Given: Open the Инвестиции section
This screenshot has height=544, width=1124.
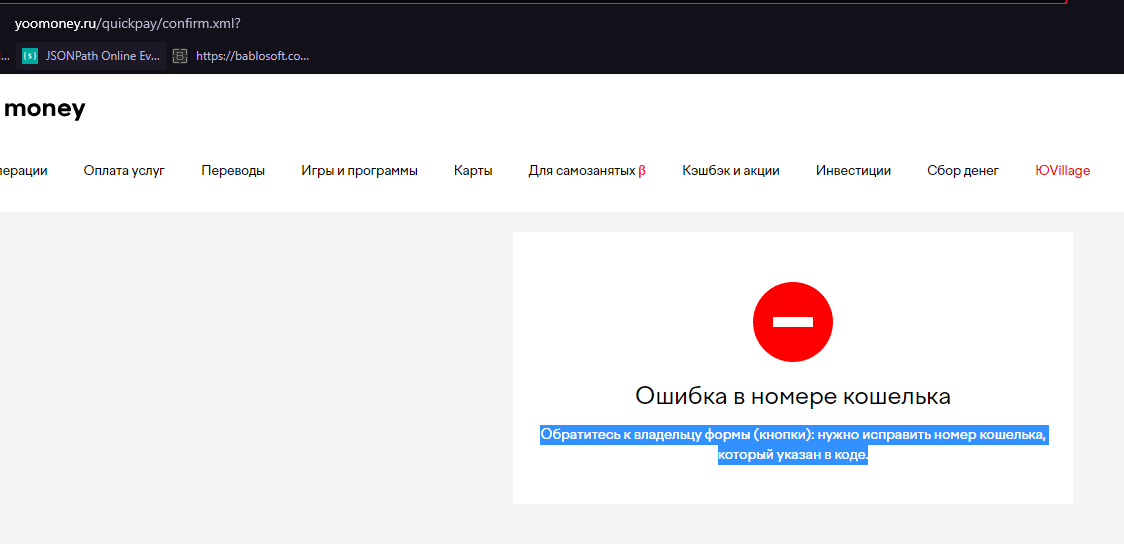Looking at the screenshot, I should [x=853, y=171].
